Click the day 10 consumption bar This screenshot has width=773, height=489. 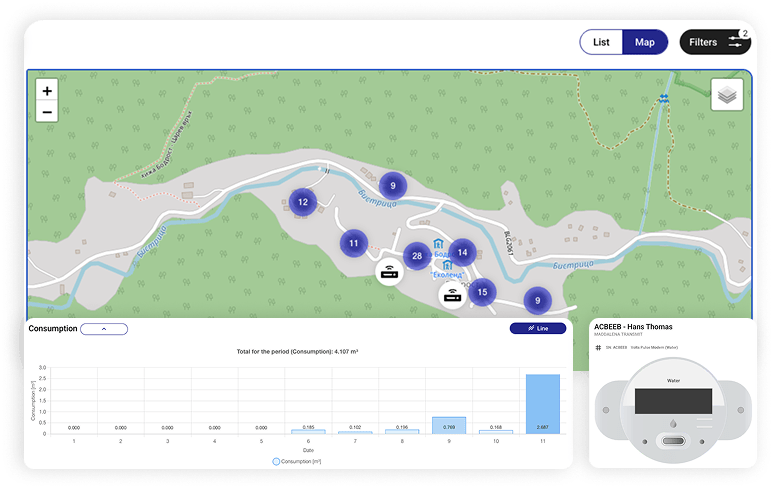(496, 432)
